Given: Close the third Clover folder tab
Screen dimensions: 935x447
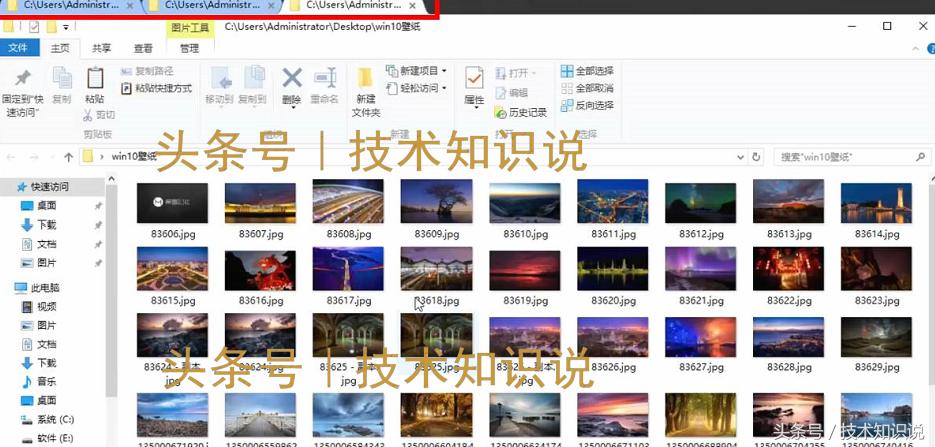Looking at the screenshot, I should coord(412,5).
